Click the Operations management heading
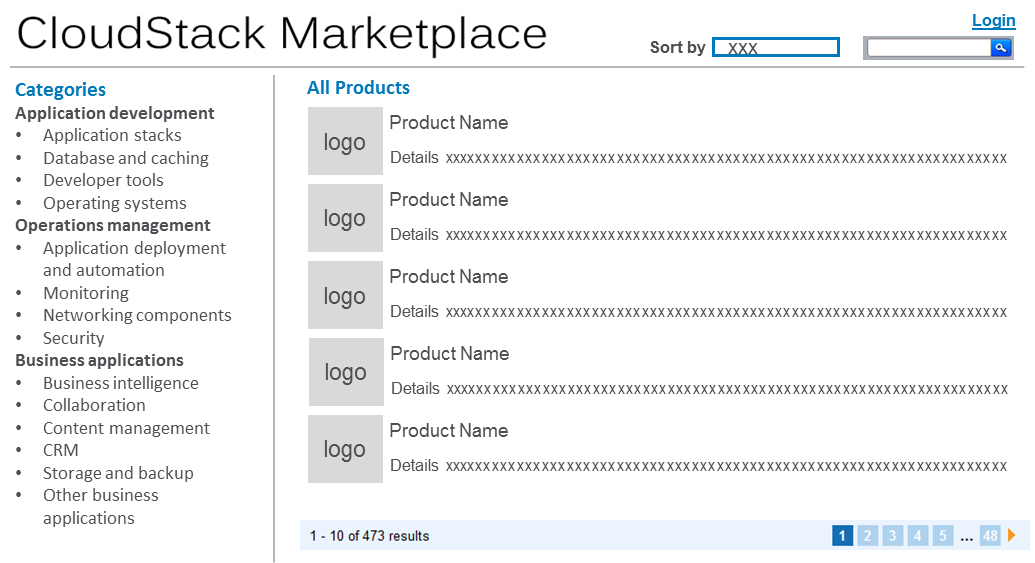This screenshot has height=563, width=1035. point(113,226)
